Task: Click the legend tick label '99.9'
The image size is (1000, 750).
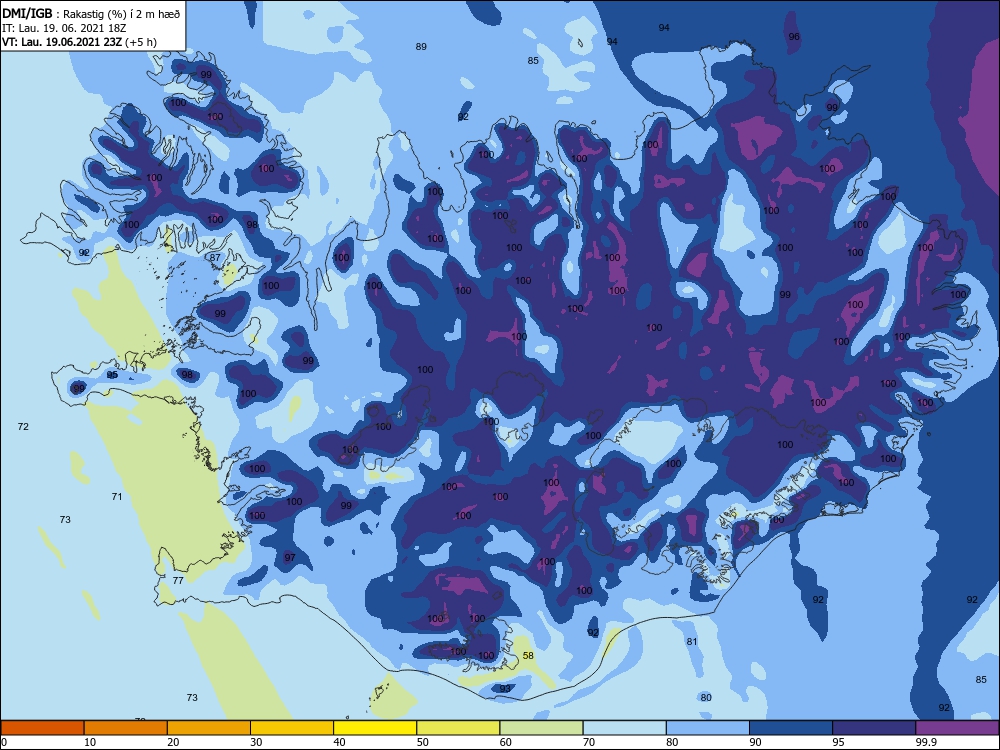Action: pyautogui.click(x=926, y=742)
